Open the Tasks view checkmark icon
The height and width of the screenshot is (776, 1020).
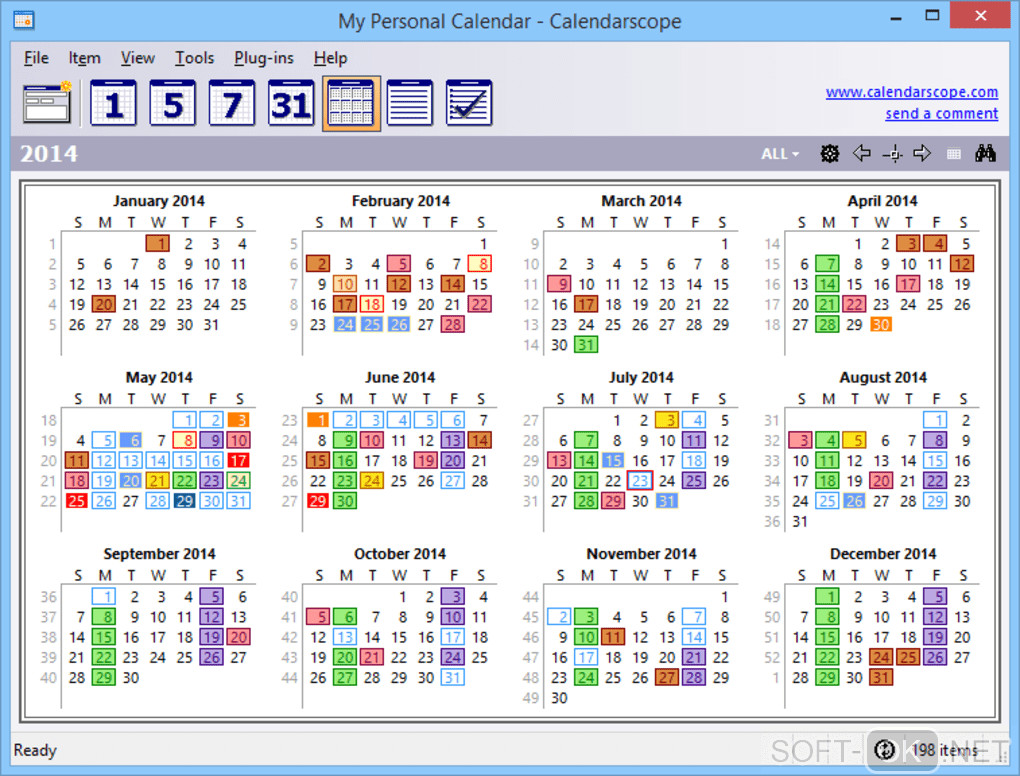click(469, 103)
